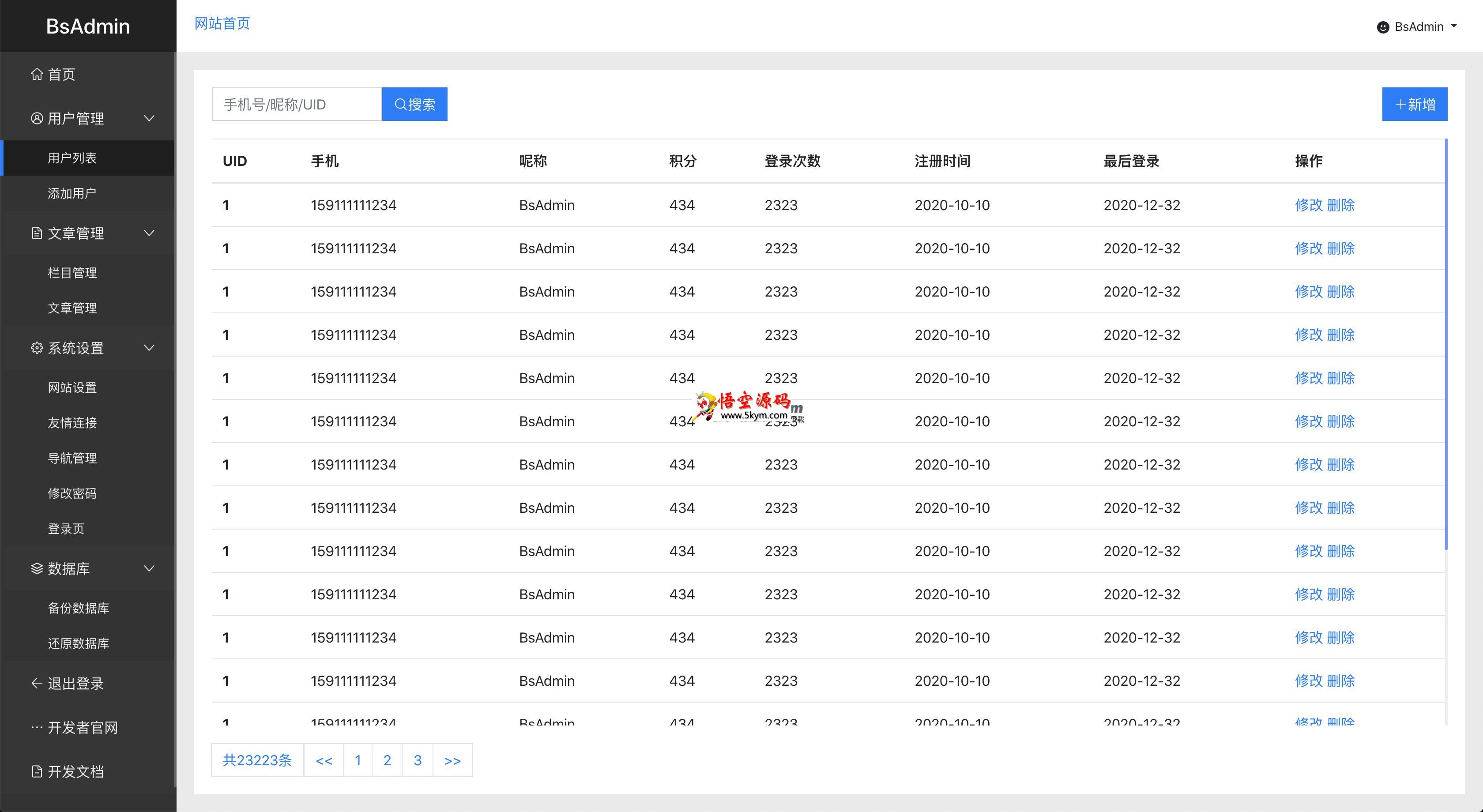Click 删除 in the twelfth table row
1483x812 pixels.
pyautogui.click(x=1340, y=681)
